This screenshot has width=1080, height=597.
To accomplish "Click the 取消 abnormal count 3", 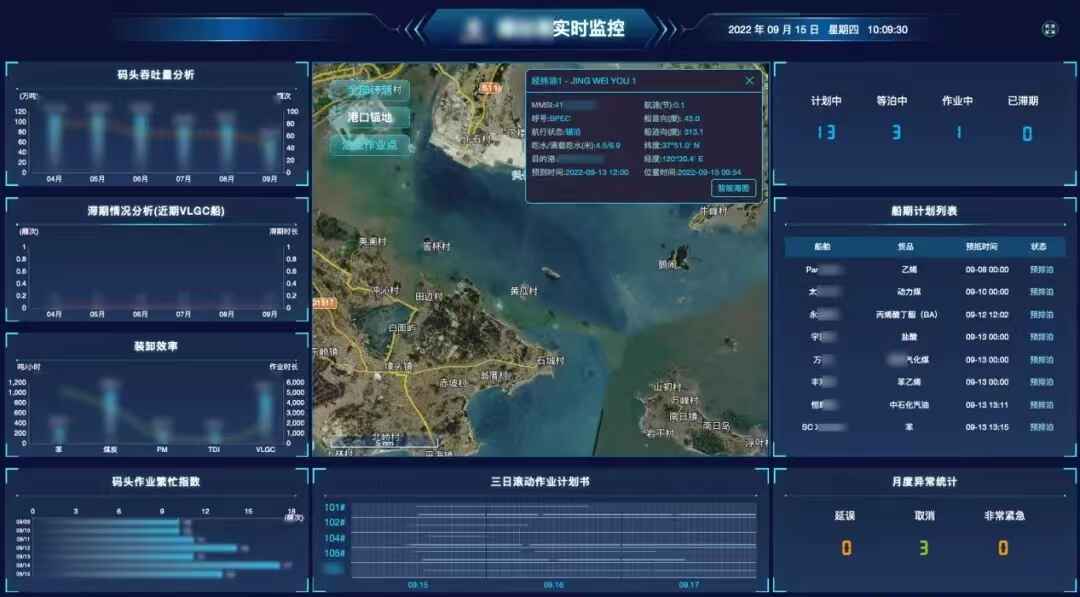I will click(x=923, y=548).
